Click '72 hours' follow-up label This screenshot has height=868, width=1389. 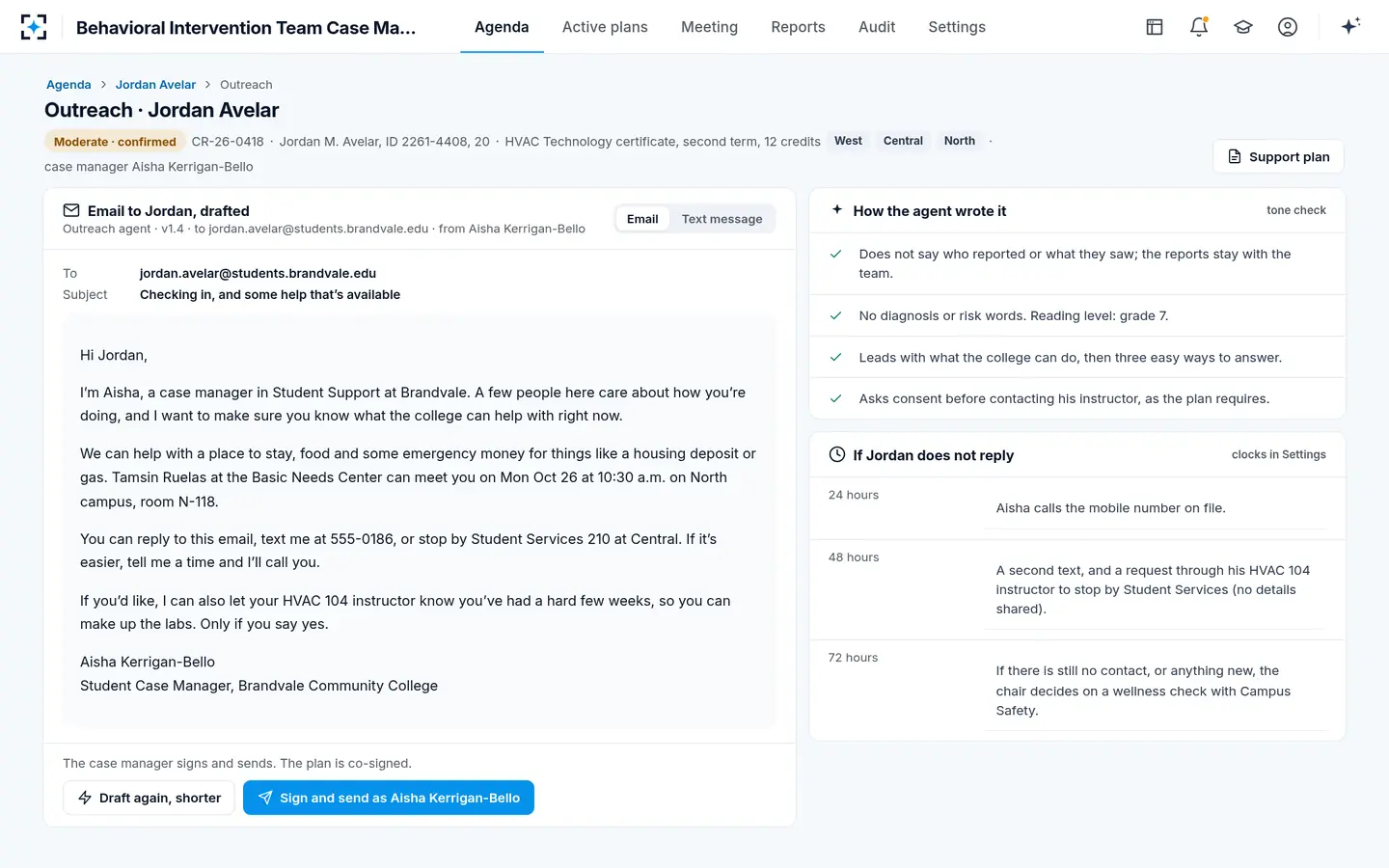853,658
